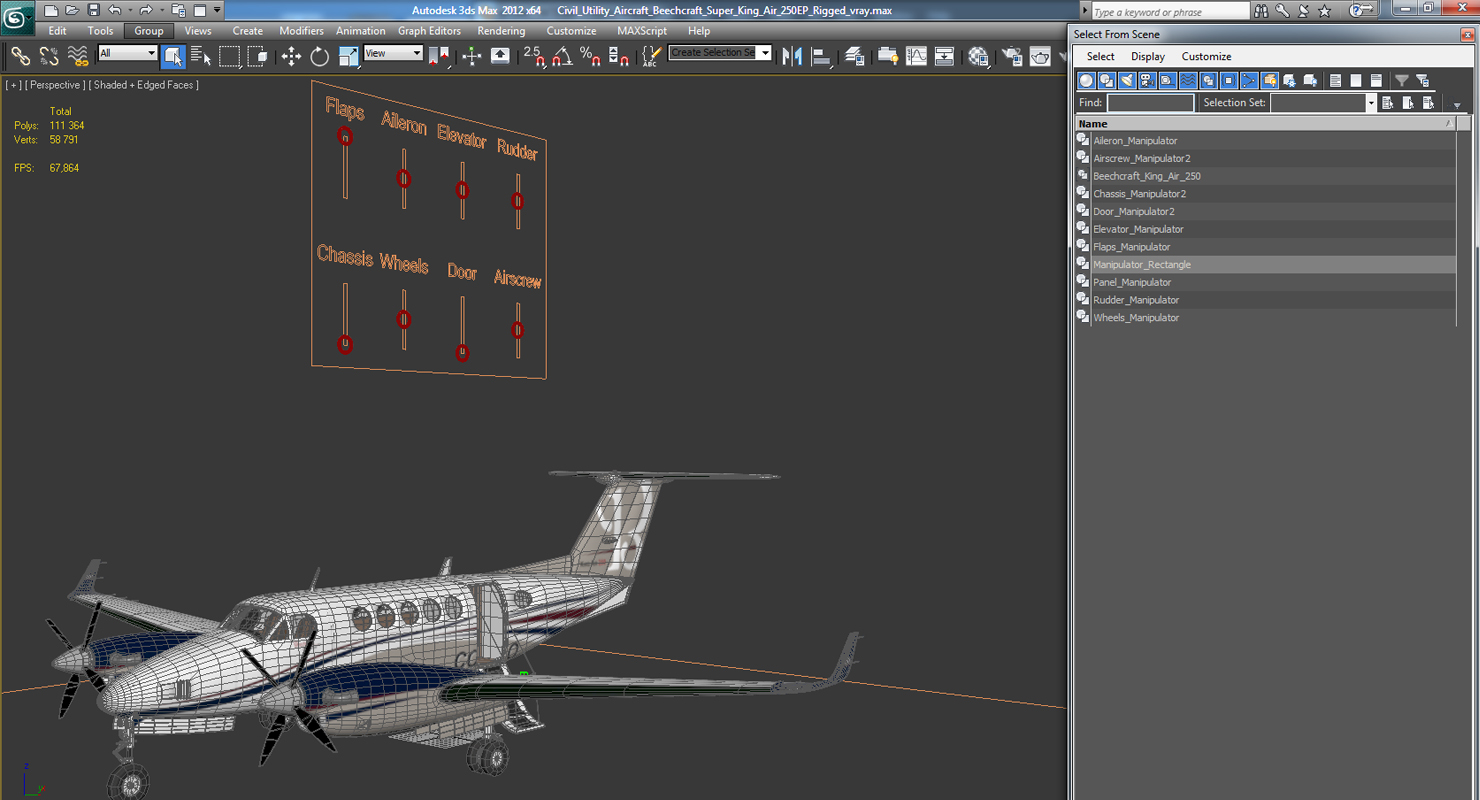Open the Rendering menu
The width and height of the screenshot is (1480, 800).
click(501, 31)
